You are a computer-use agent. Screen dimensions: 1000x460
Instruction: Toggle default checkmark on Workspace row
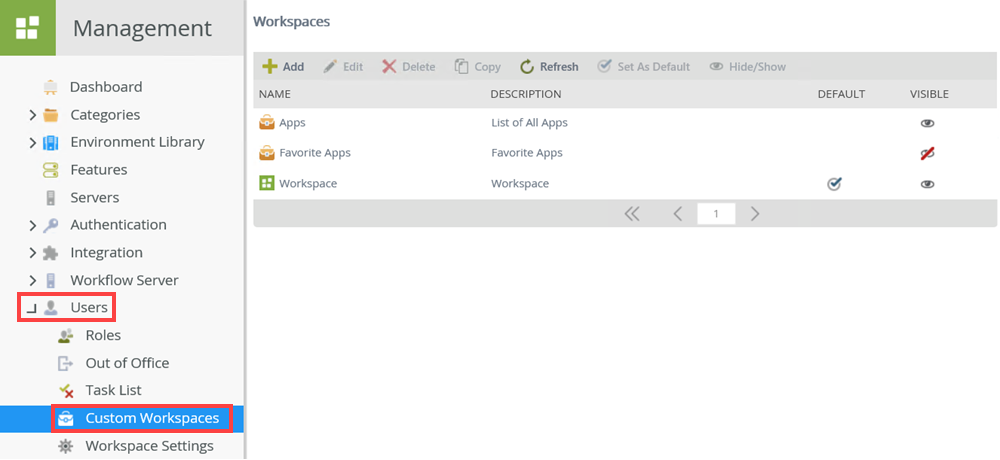(834, 184)
